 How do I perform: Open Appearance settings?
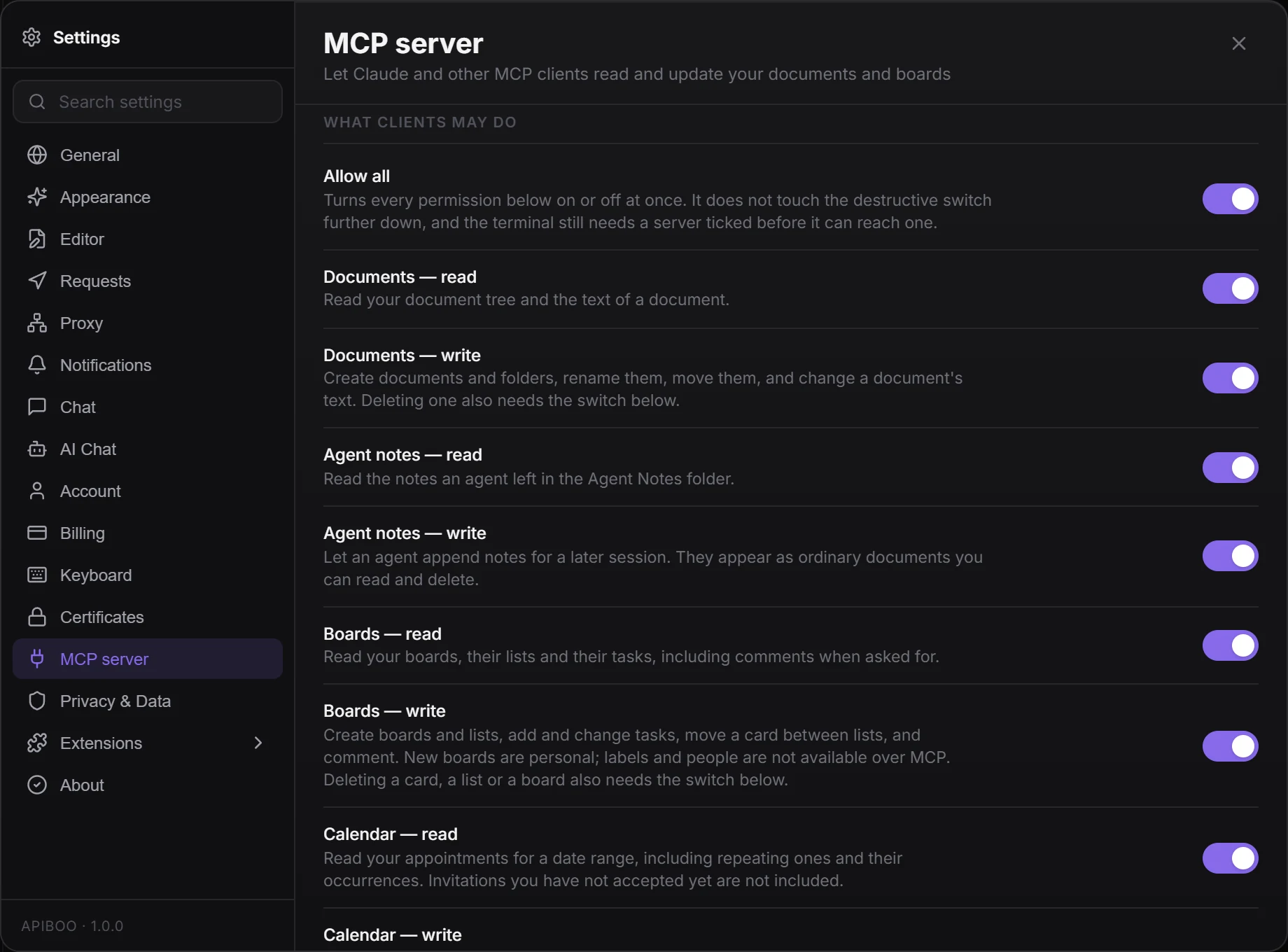coord(148,197)
